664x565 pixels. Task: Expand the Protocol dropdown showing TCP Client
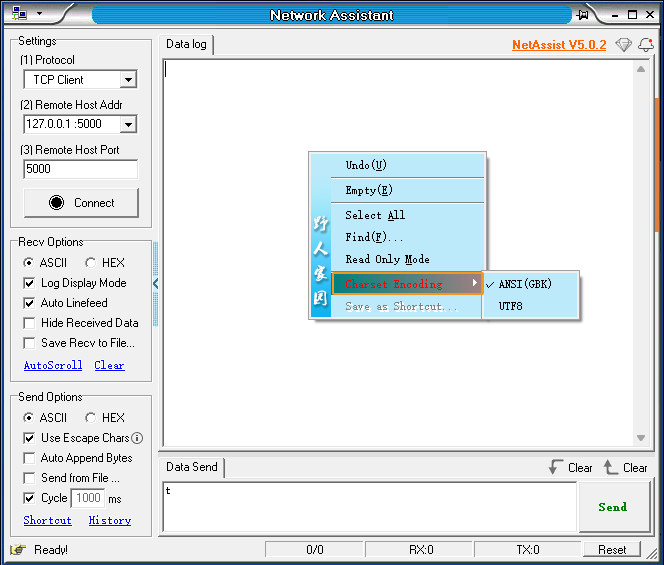[x=128, y=80]
